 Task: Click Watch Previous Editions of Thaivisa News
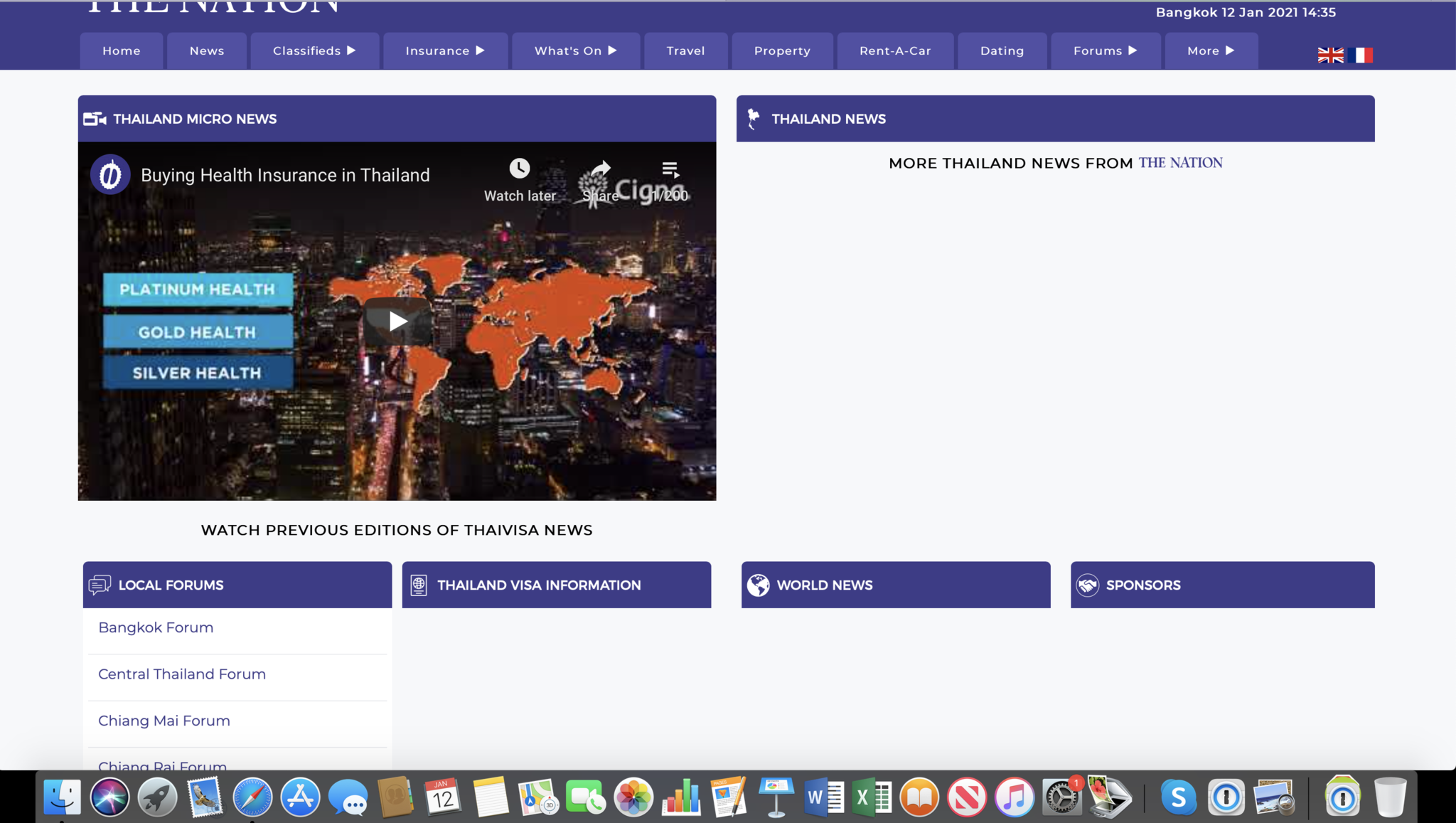click(397, 530)
